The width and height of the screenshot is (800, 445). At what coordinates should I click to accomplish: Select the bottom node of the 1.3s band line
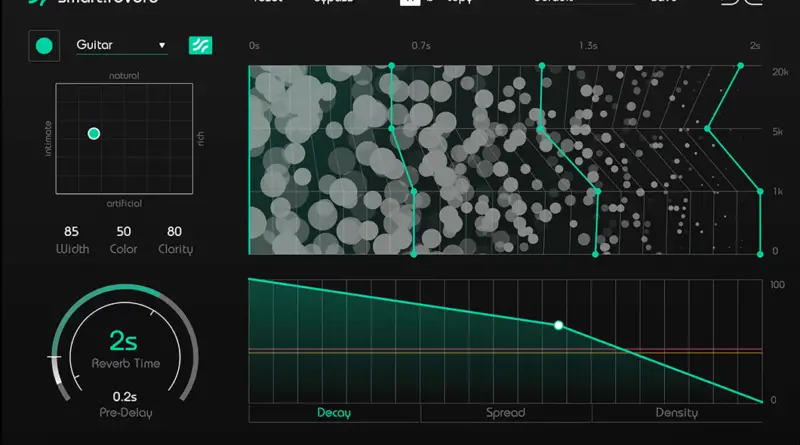(x=595, y=254)
